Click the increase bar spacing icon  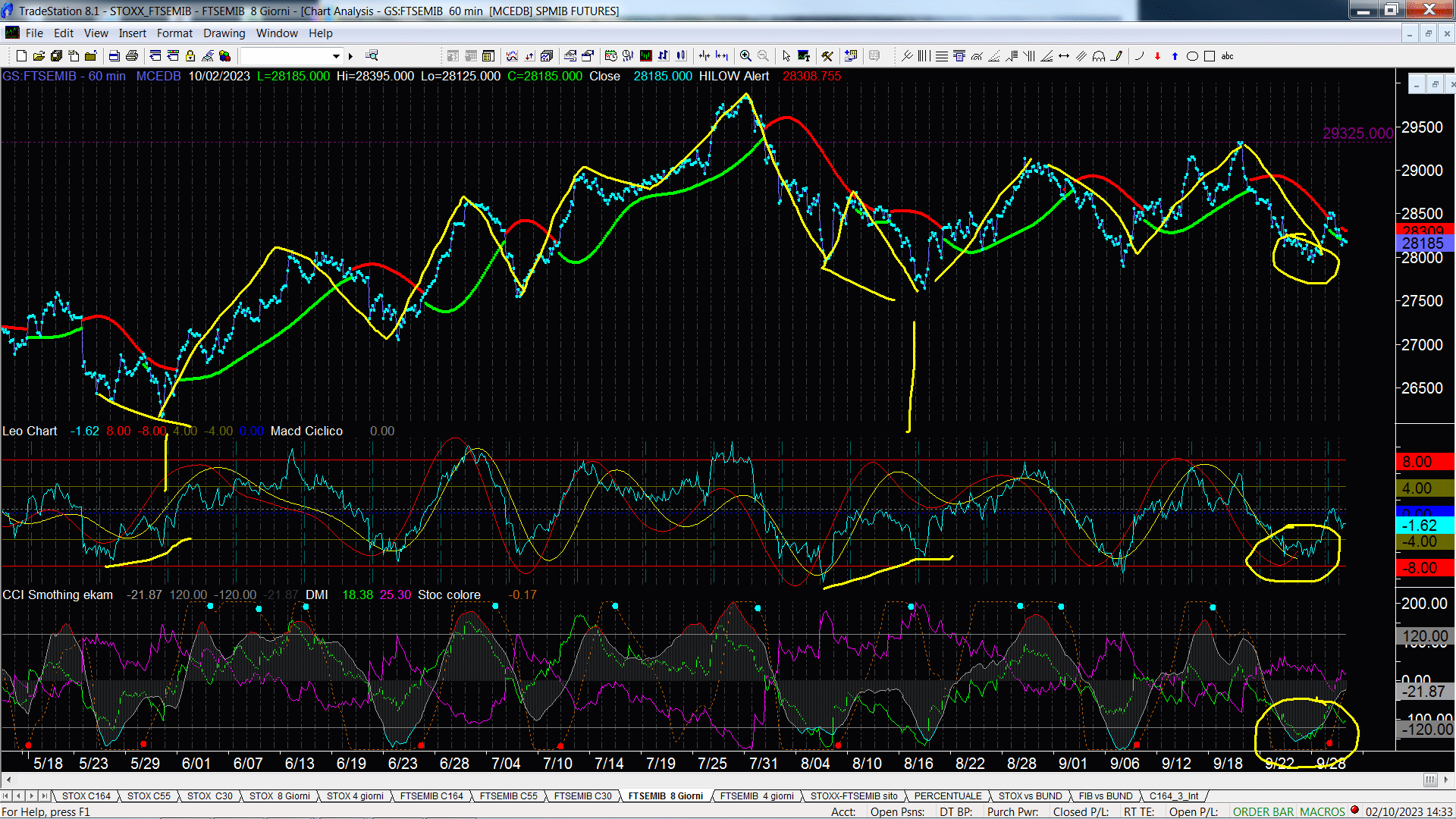[721, 56]
